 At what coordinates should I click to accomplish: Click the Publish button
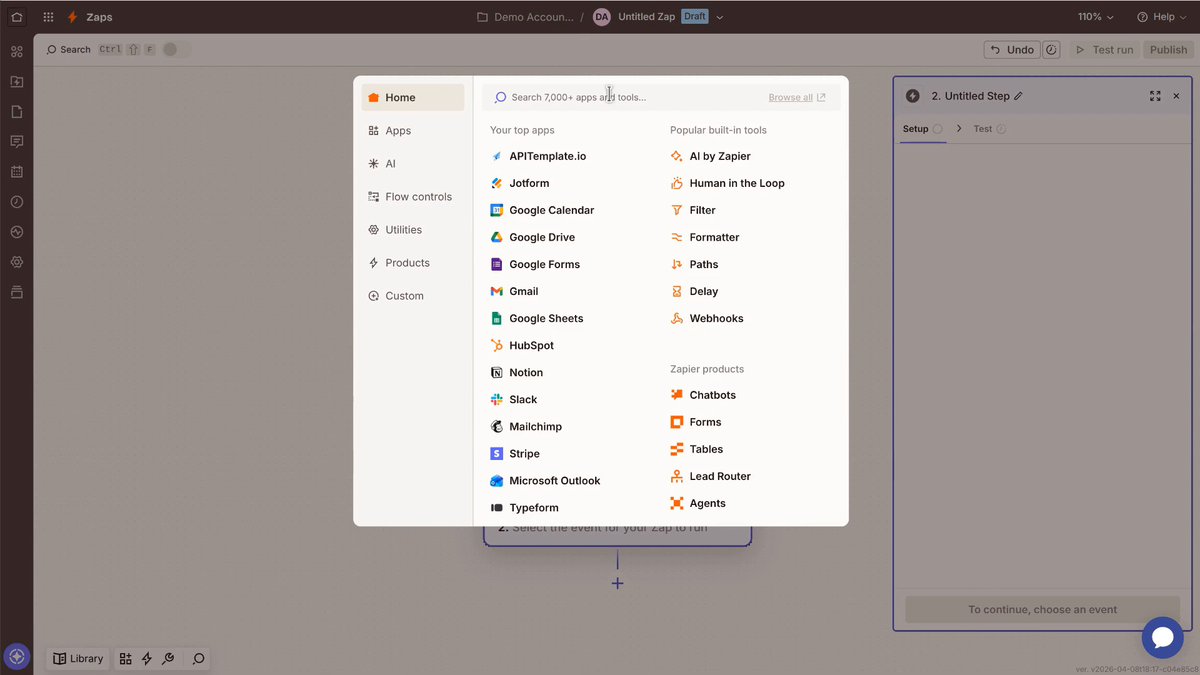pos(1167,49)
